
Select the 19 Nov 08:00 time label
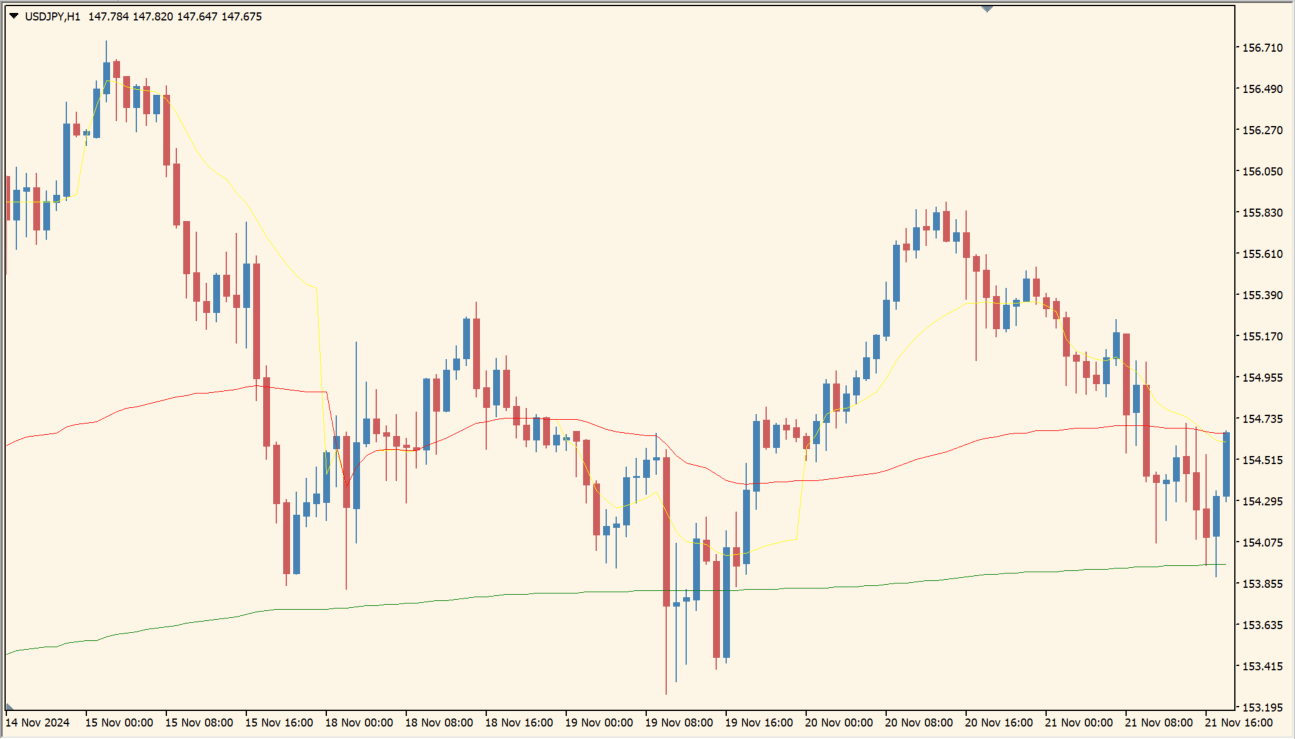678,722
